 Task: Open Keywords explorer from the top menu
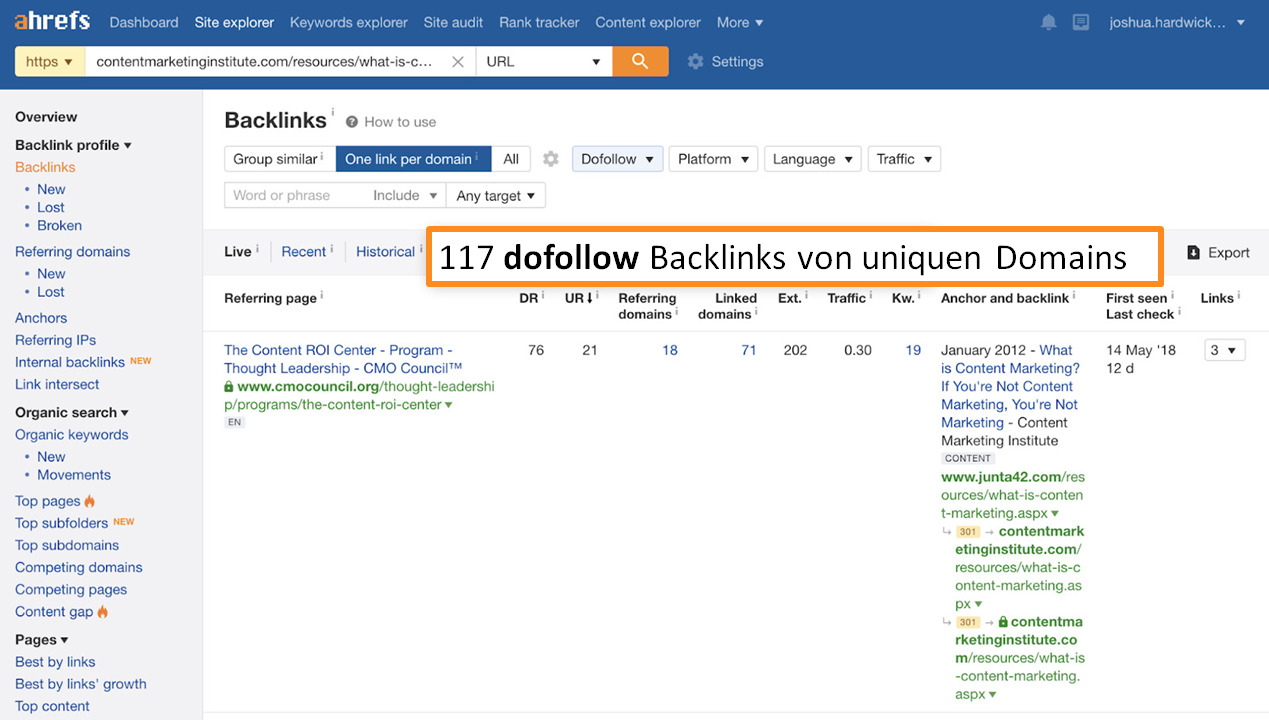(x=348, y=22)
